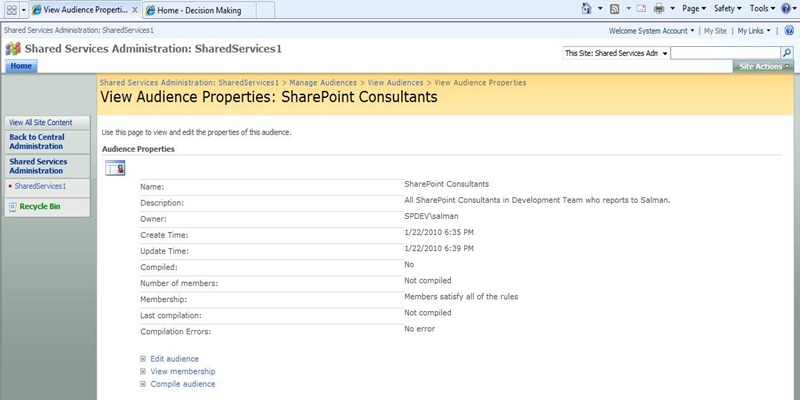This screenshot has height=400, width=800.
Task: Click the Shared Services site logo icon
Action: [x=13, y=49]
